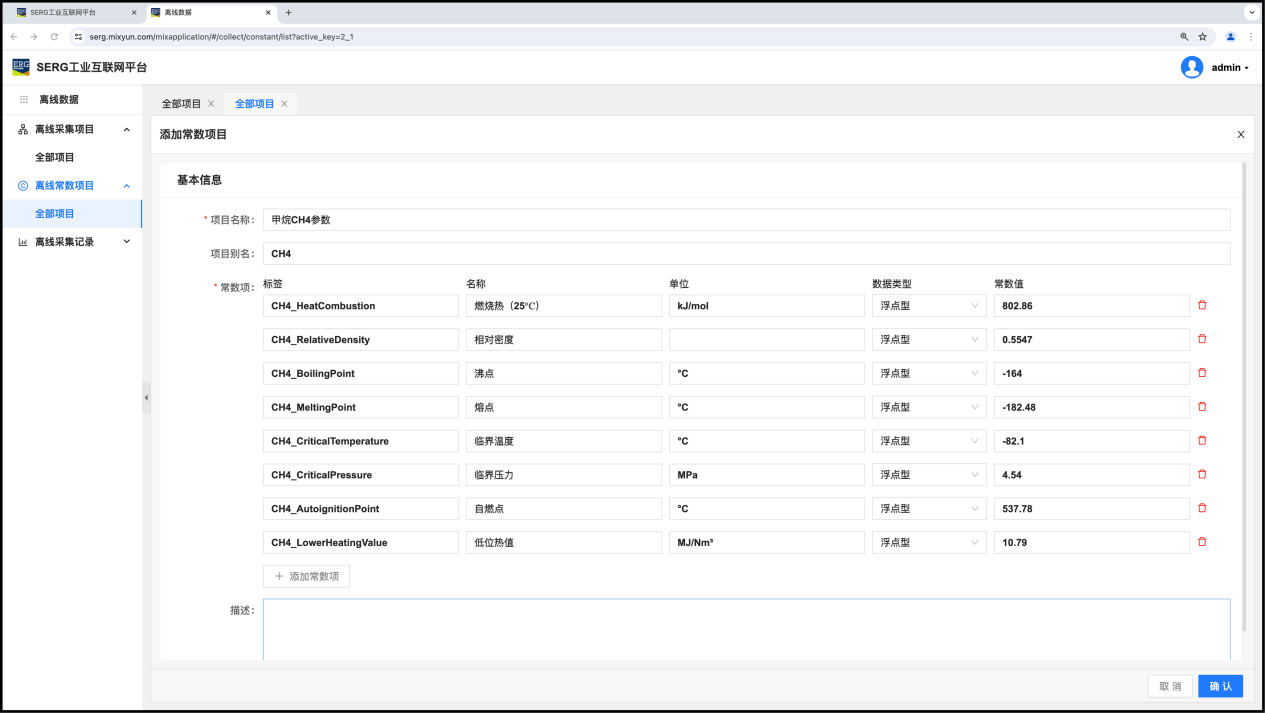Click the 描述 text area
This screenshot has height=713, width=1265.
tap(746, 630)
